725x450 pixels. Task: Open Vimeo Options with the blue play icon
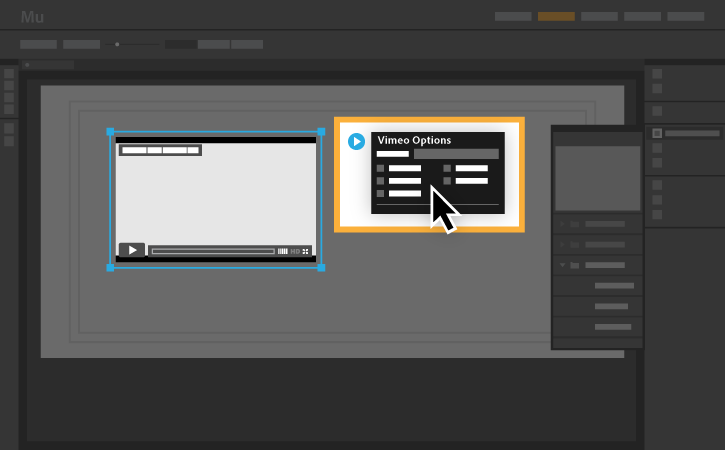click(x=356, y=142)
